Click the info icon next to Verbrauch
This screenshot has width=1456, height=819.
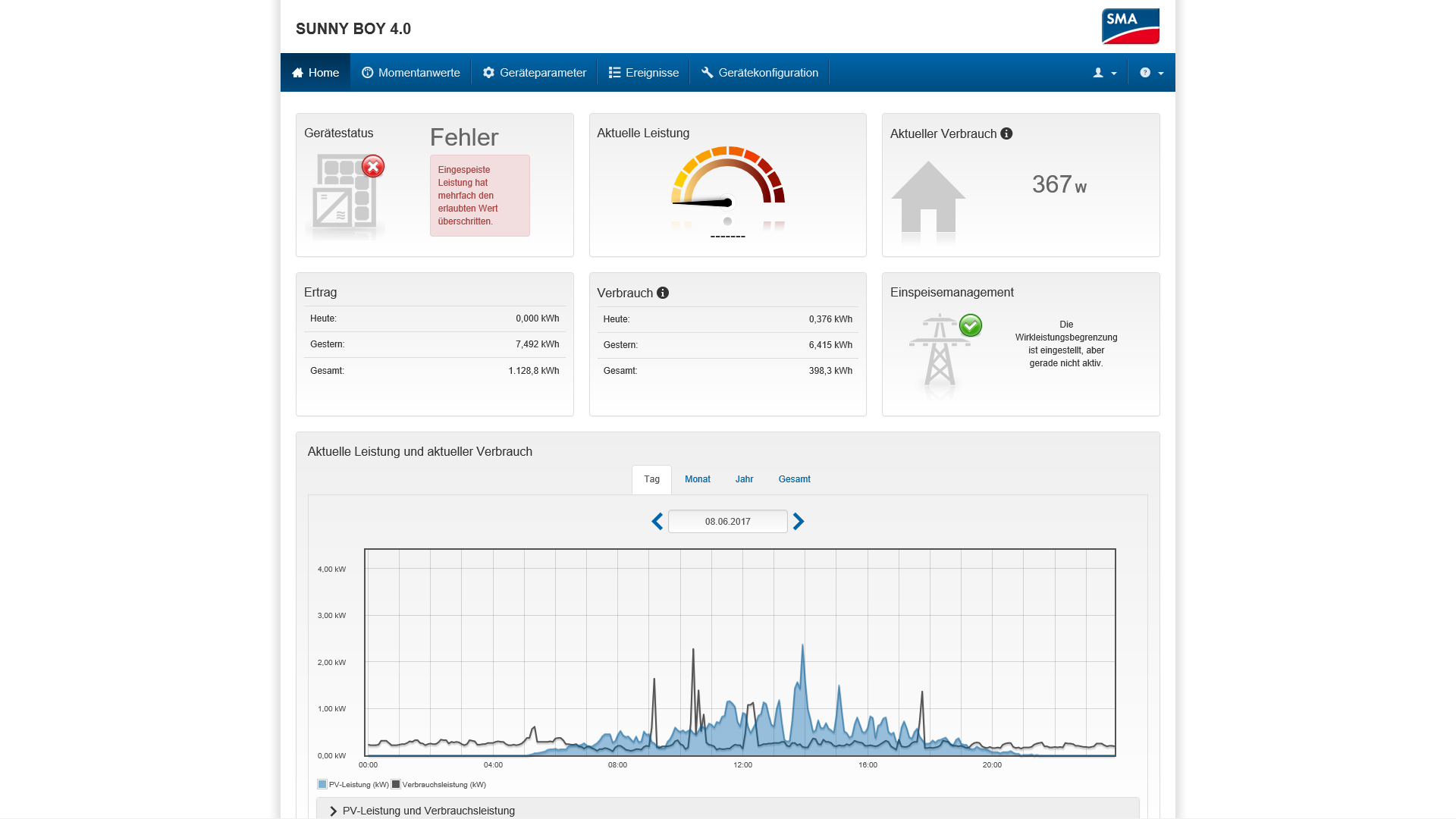(x=663, y=293)
